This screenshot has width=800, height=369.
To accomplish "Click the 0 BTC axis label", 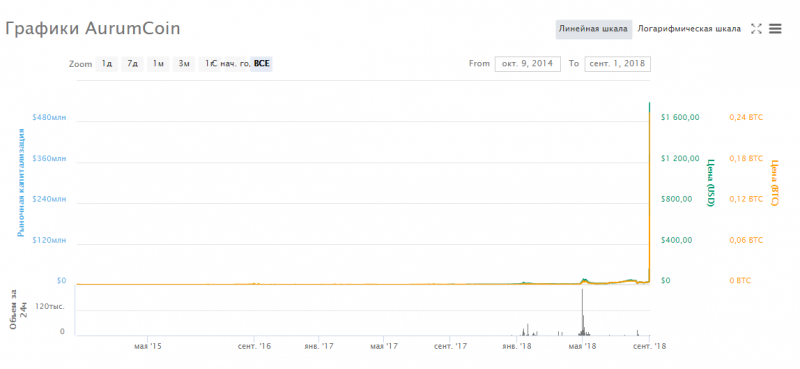I will (x=740, y=281).
